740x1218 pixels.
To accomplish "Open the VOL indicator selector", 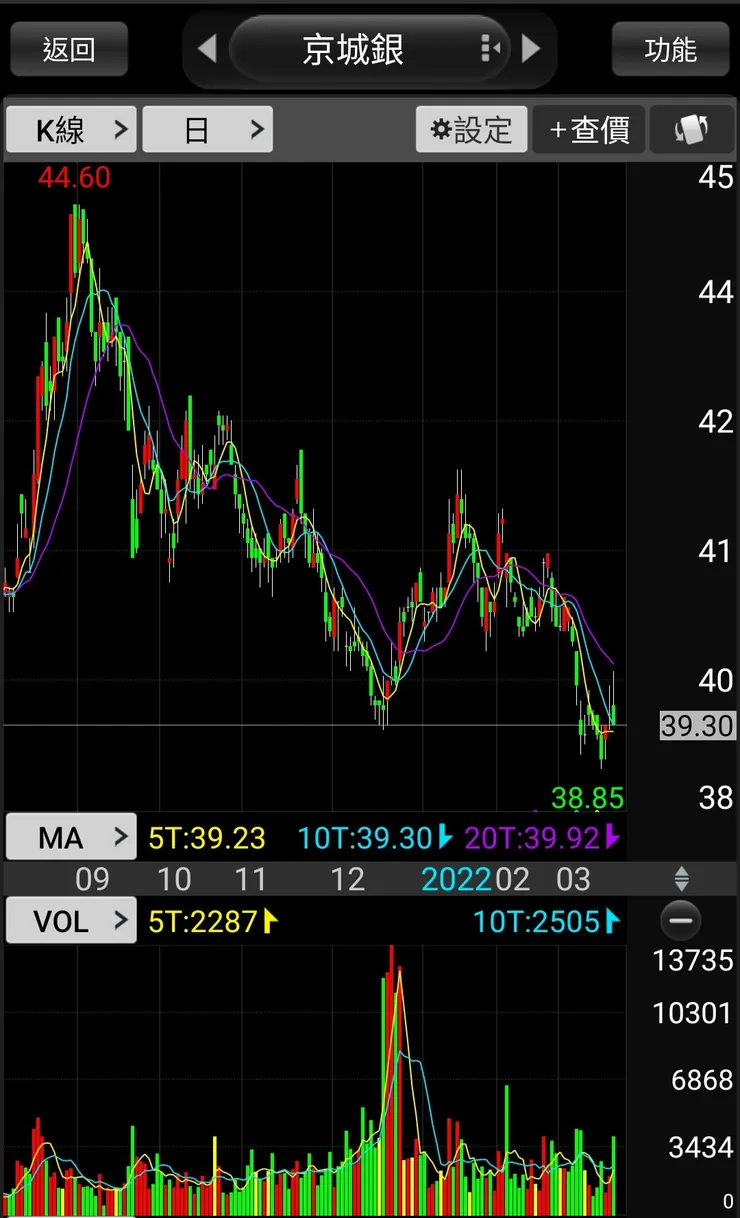I will coord(71,920).
